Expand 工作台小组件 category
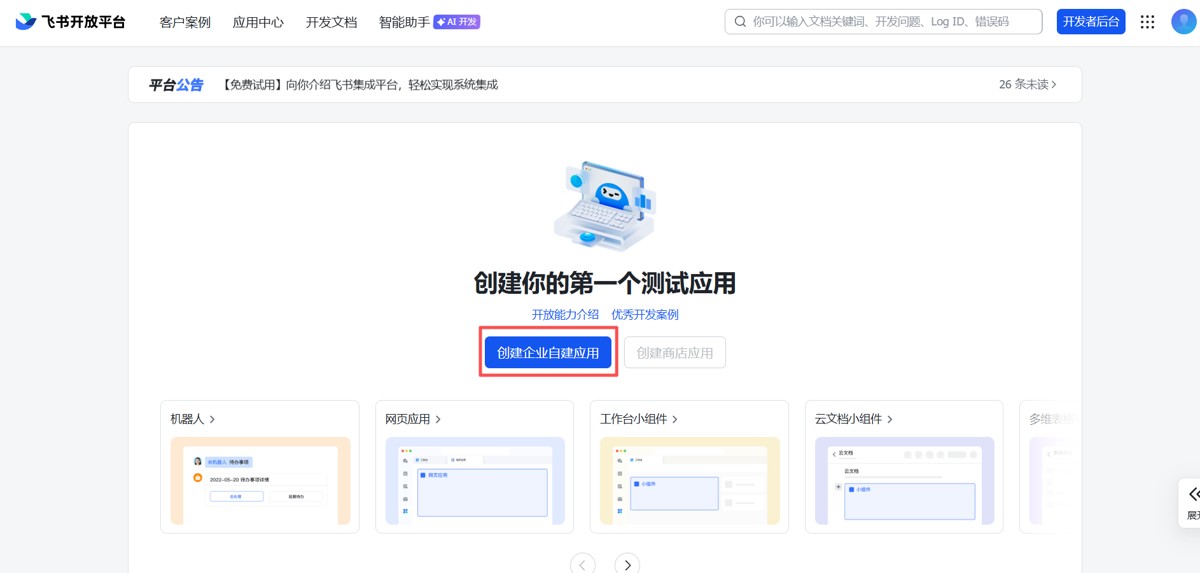 [x=639, y=419]
